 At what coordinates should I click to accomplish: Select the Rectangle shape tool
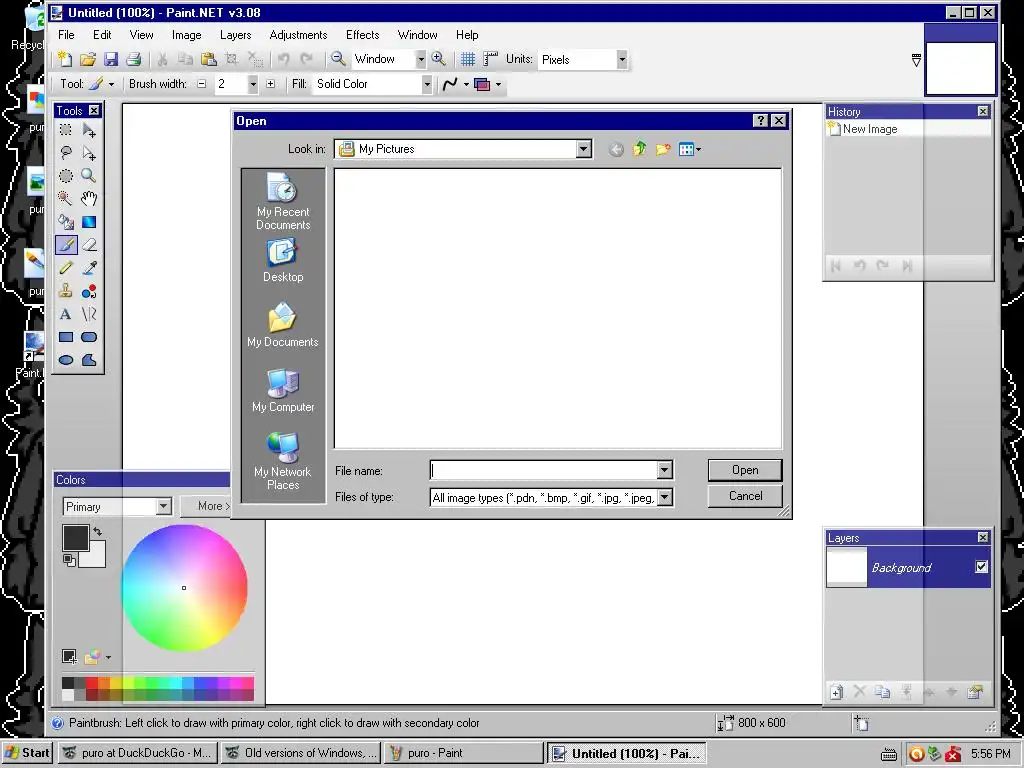click(x=66, y=337)
